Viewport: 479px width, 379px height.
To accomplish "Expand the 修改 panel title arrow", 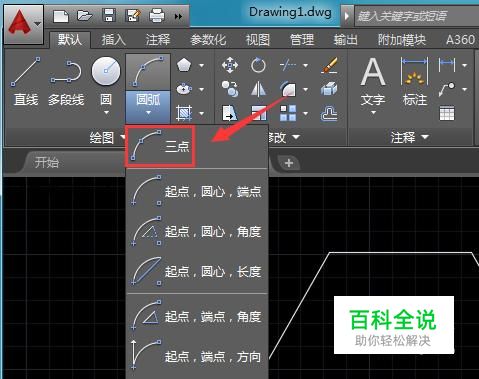I will pos(296,137).
